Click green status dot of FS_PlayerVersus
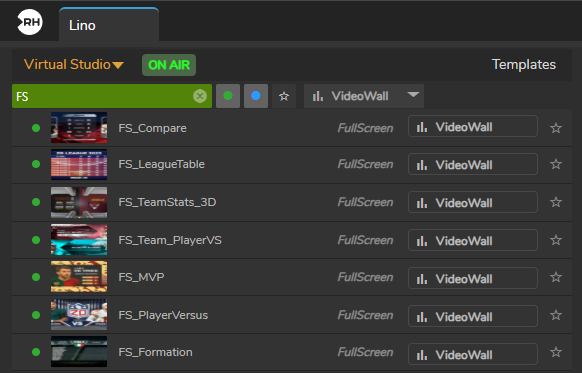Viewport: 582px width, 373px height. 36,315
